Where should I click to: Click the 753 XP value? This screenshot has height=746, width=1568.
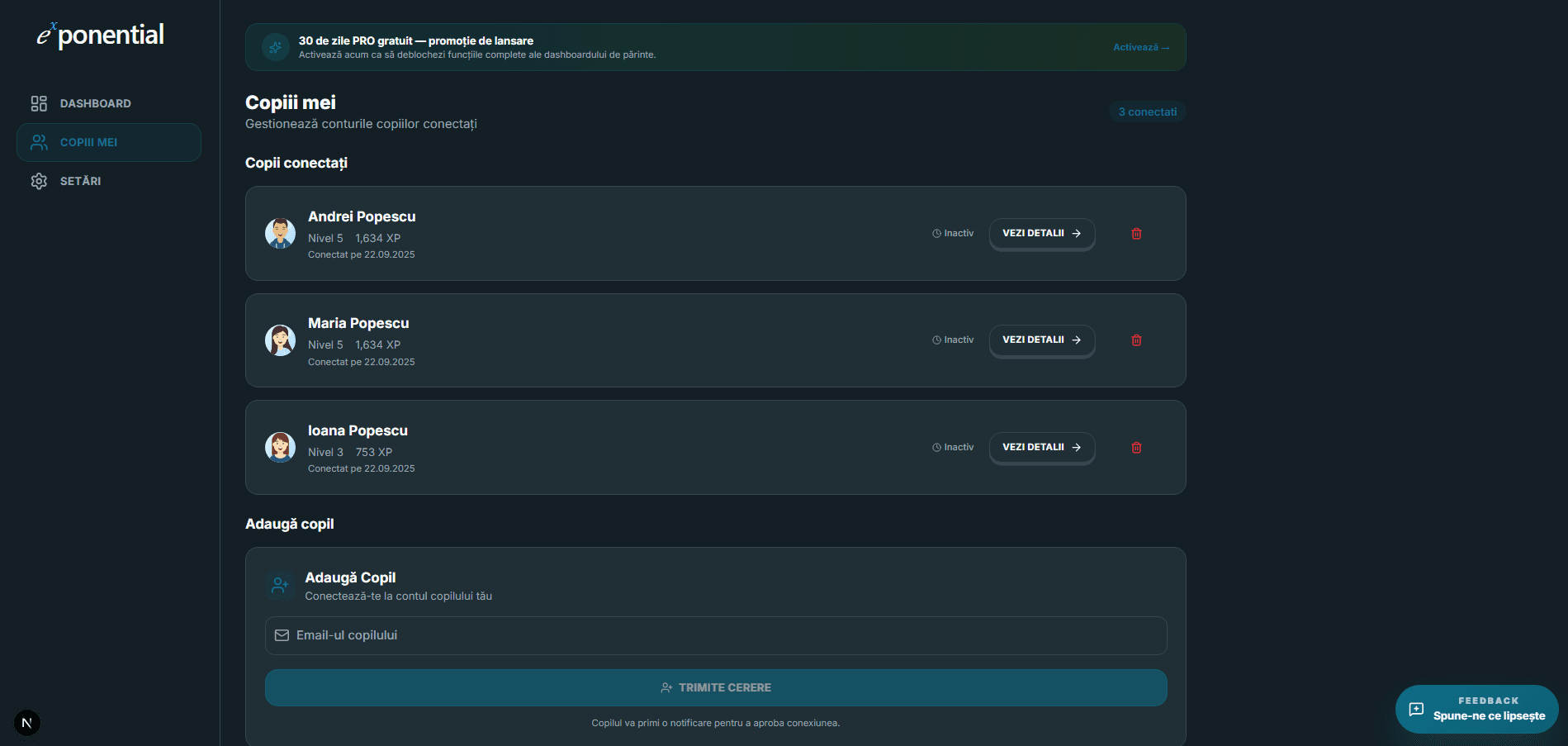(x=374, y=452)
